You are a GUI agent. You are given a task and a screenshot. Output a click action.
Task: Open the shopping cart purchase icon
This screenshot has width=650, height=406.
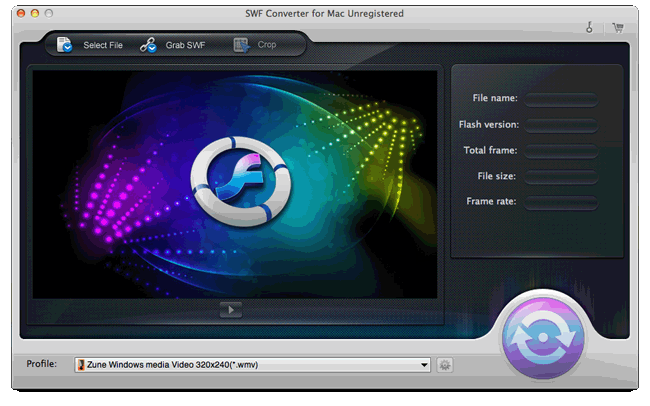pyautogui.click(x=618, y=28)
